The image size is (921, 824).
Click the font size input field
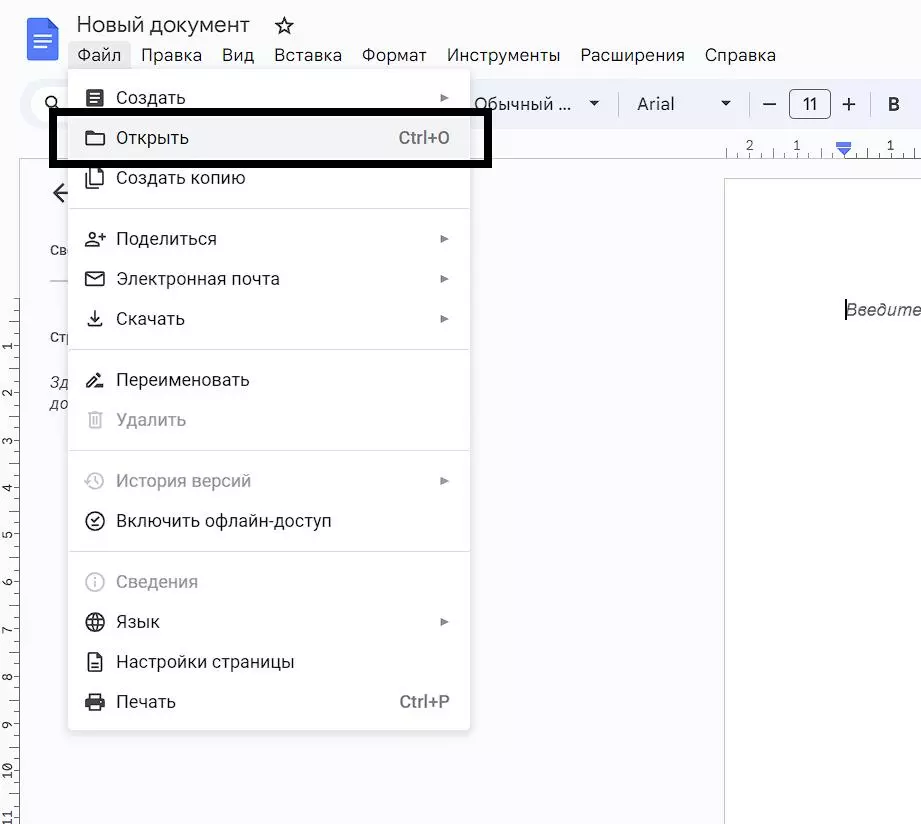tap(809, 103)
